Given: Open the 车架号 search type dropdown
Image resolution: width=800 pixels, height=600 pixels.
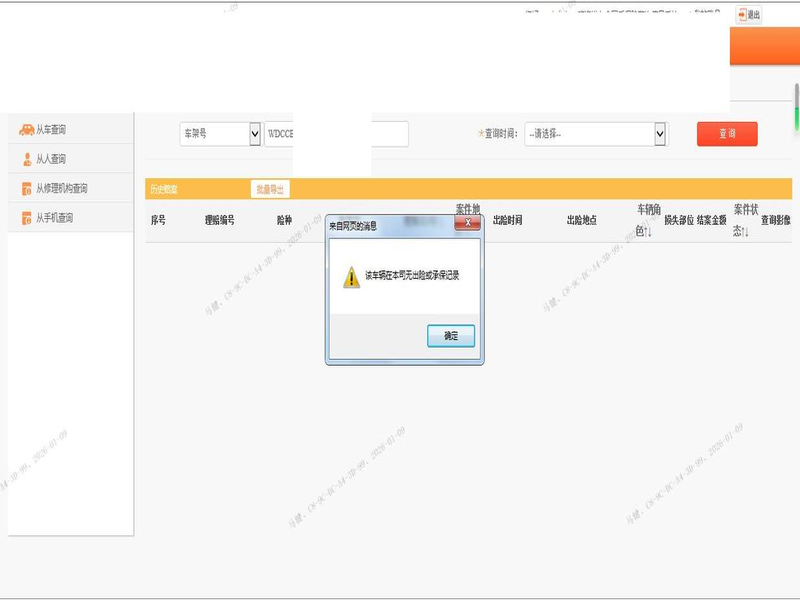Looking at the screenshot, I should click(x=253, y=134).
